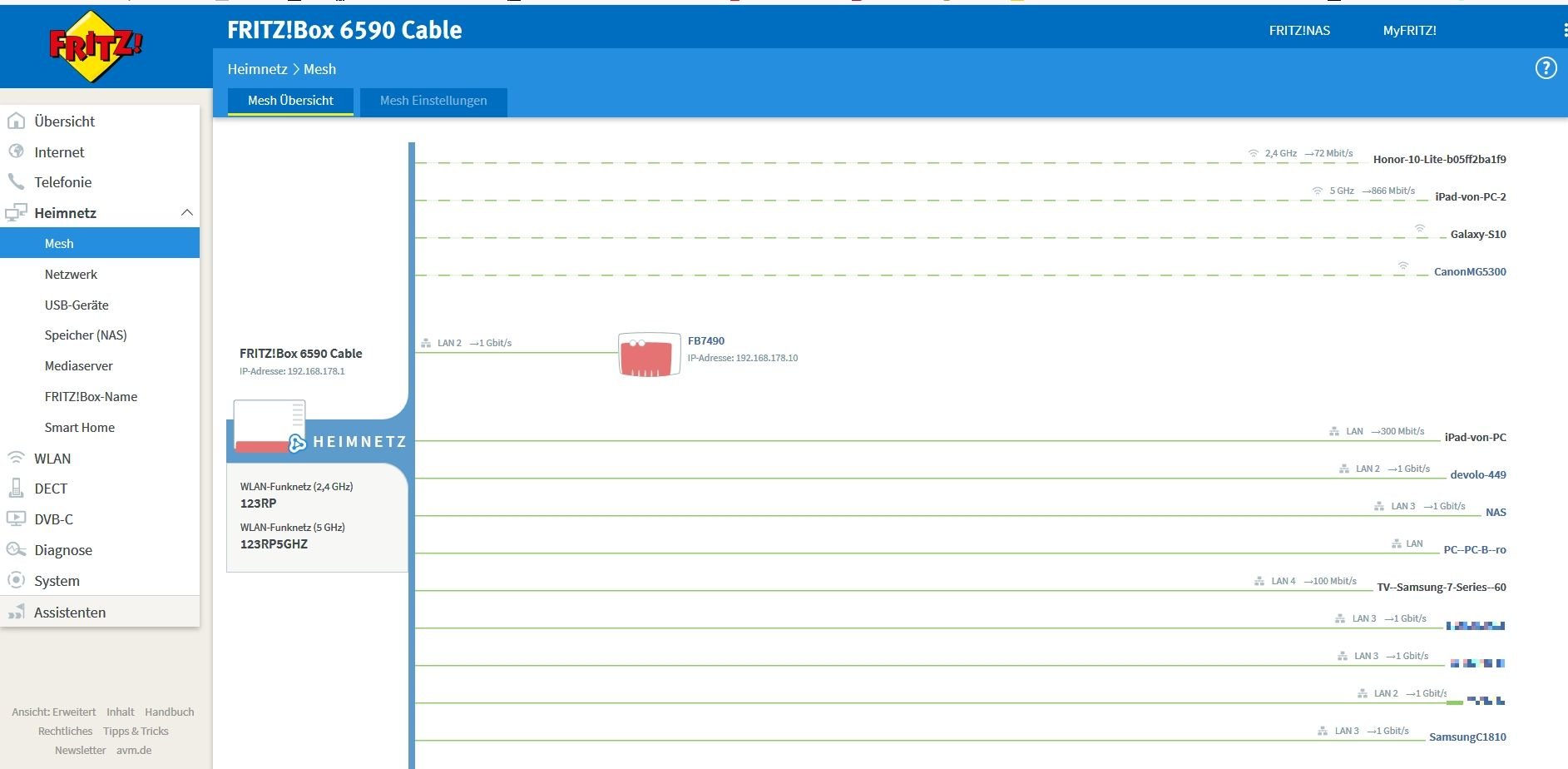Open FRITZ!NAS in header

coord(1299,30)
